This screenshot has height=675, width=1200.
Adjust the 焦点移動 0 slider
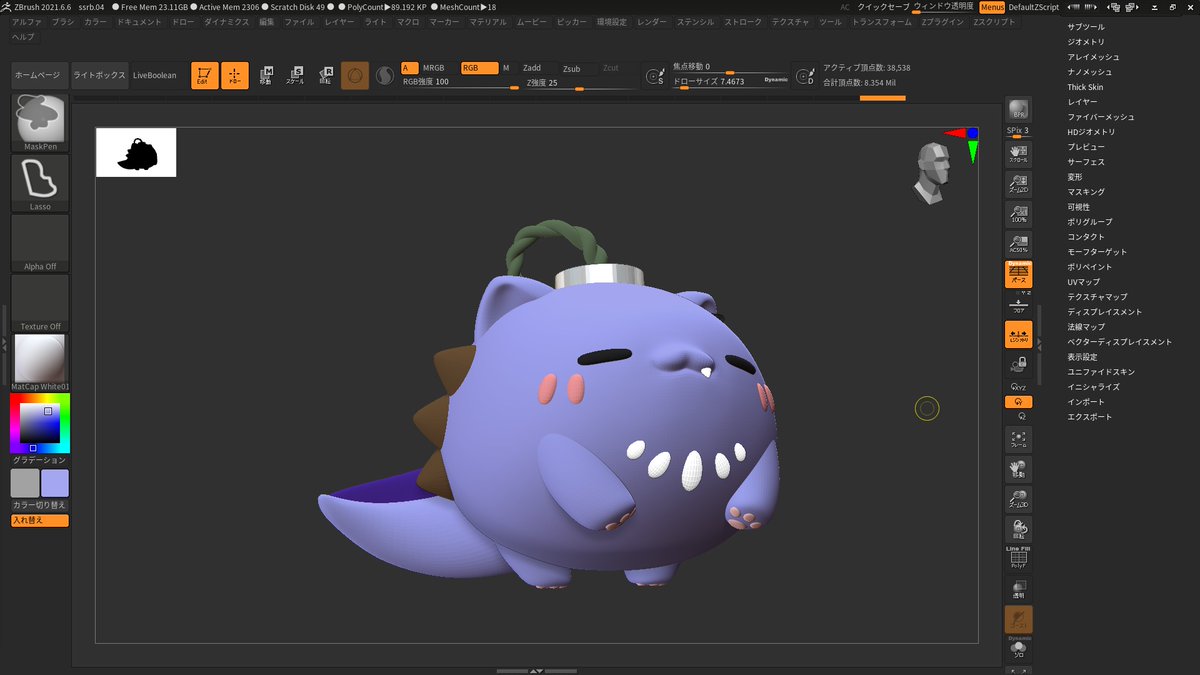click(x=730, y=67)
